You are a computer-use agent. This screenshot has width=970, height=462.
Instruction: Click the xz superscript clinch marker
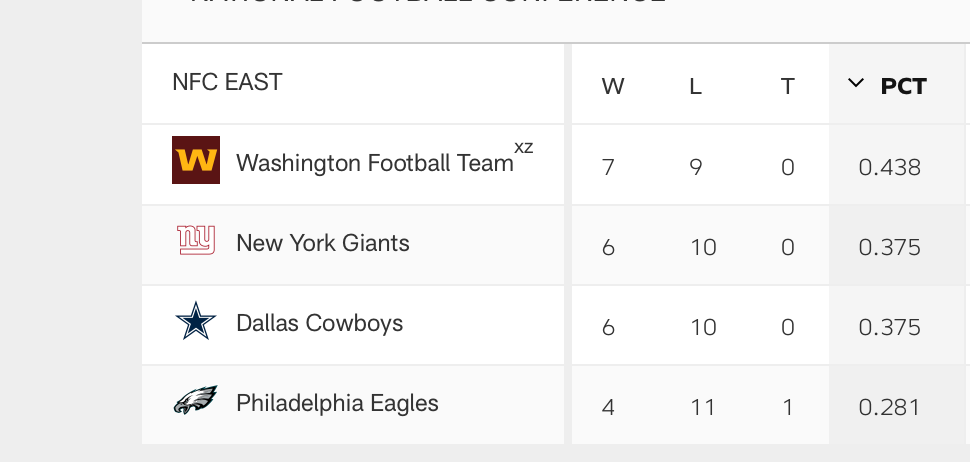523,147
